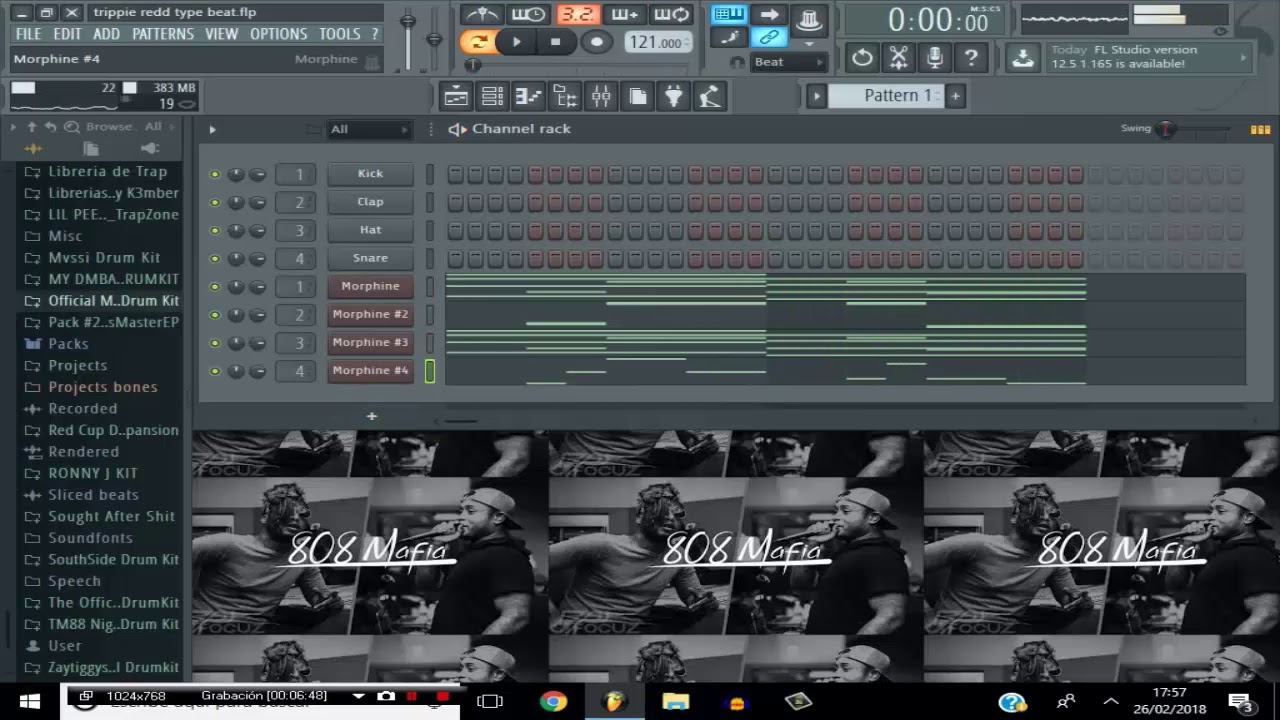Mute the Clap channel
This screenshot has height=720, width=1280.
pyautogui.click(x=214, y=202)
